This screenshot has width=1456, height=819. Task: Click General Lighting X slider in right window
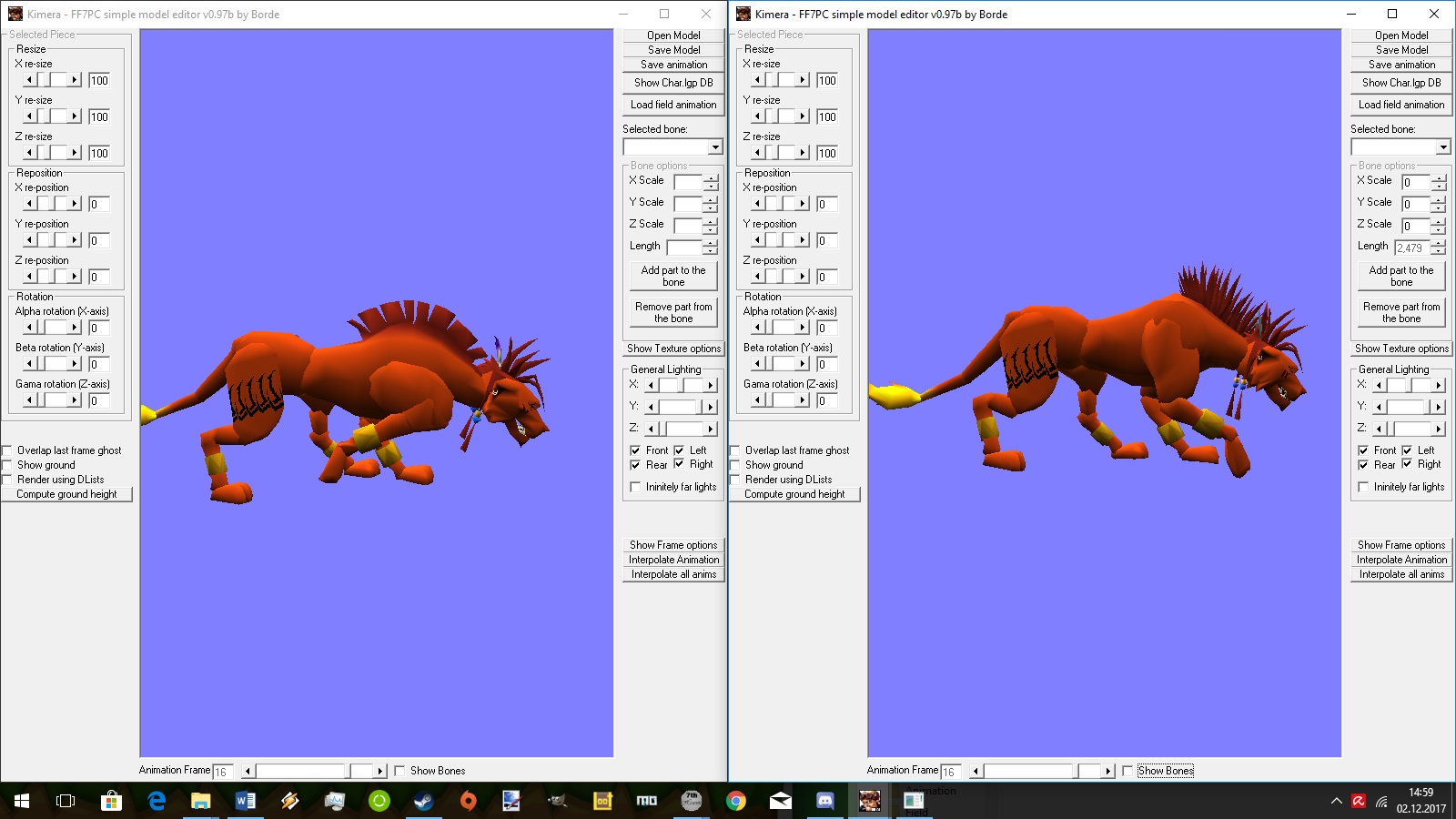1409,385
